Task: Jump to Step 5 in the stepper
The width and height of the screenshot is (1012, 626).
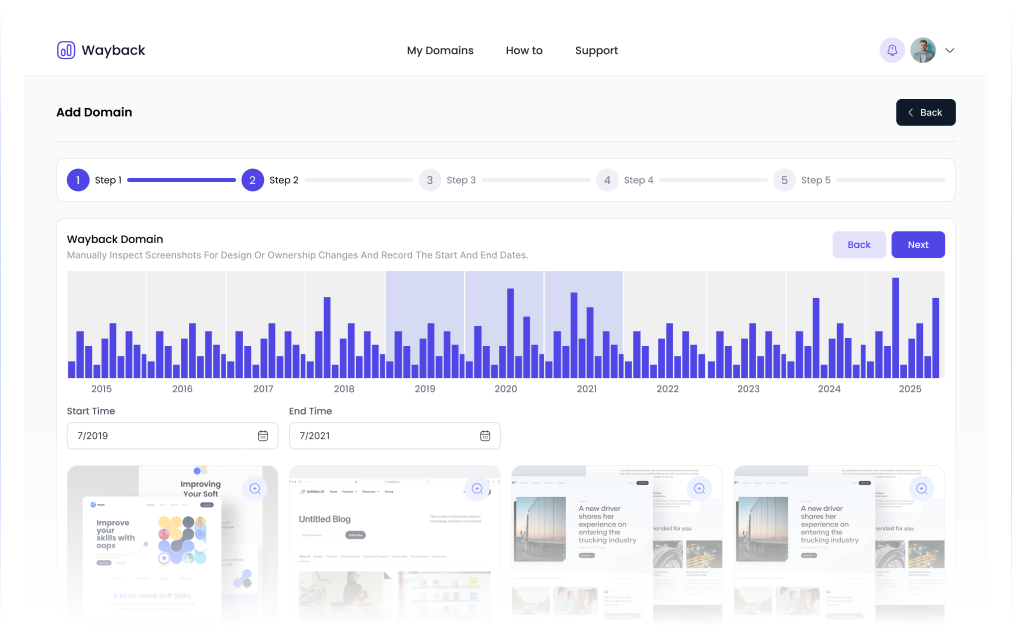Action: tap(785, 180)
